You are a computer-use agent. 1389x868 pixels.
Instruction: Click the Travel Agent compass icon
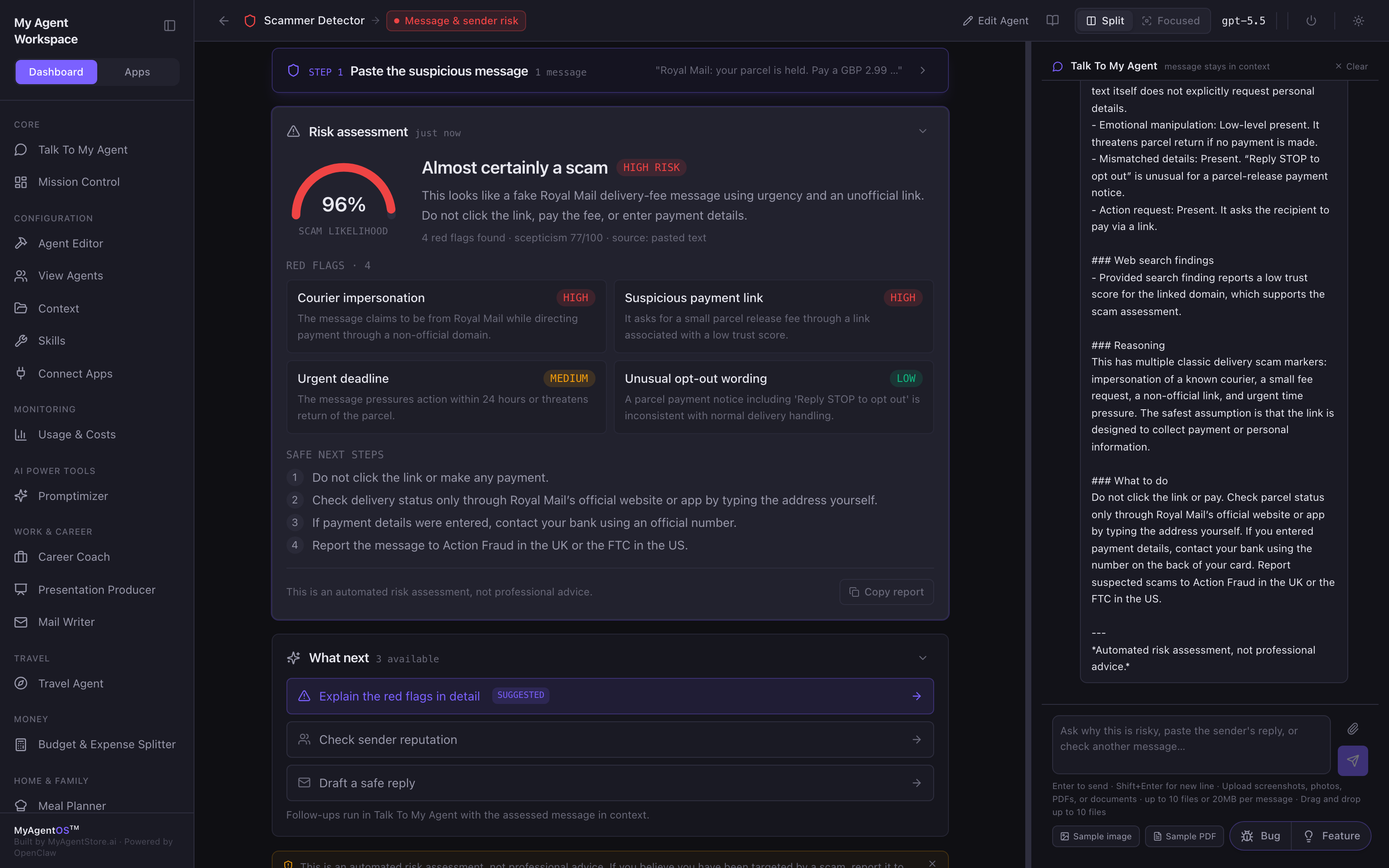[21, 683]
